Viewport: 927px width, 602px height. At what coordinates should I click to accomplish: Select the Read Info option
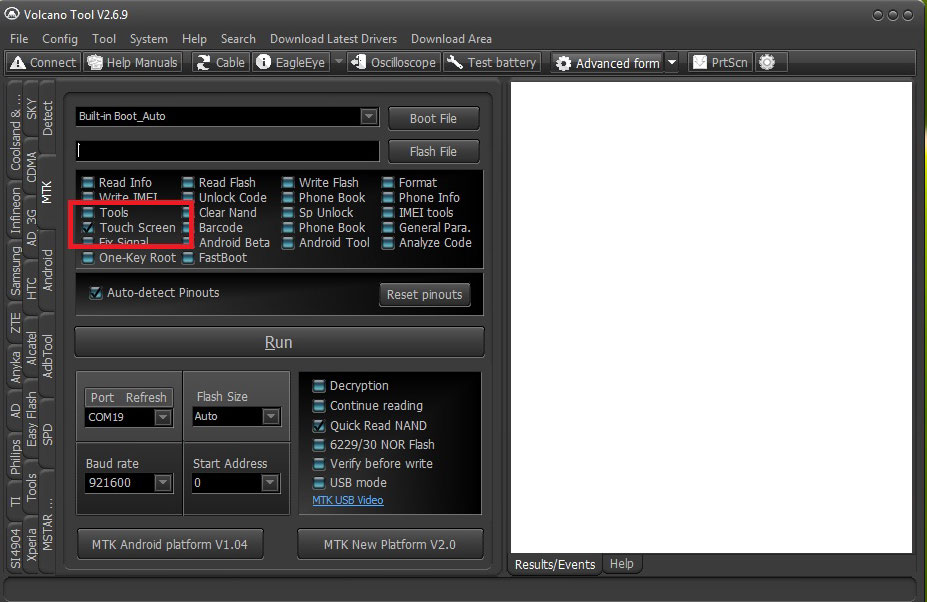[x=117, y=183]
